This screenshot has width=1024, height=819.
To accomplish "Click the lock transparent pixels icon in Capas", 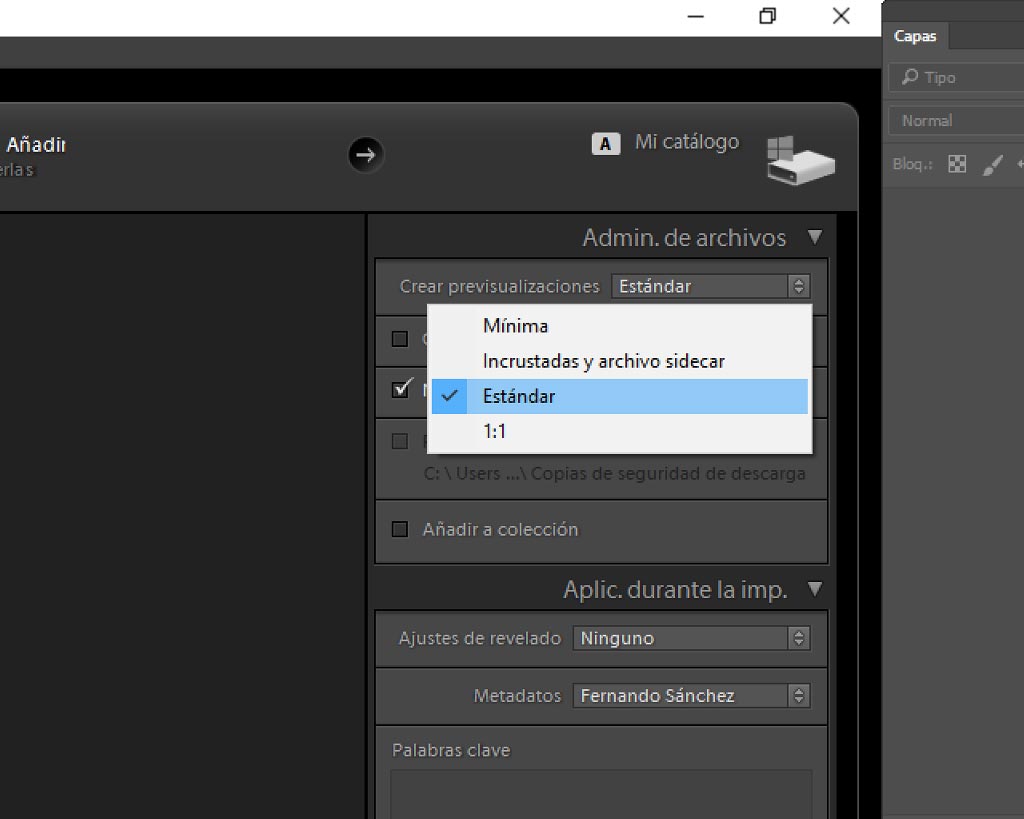I will tap(957, 164).
